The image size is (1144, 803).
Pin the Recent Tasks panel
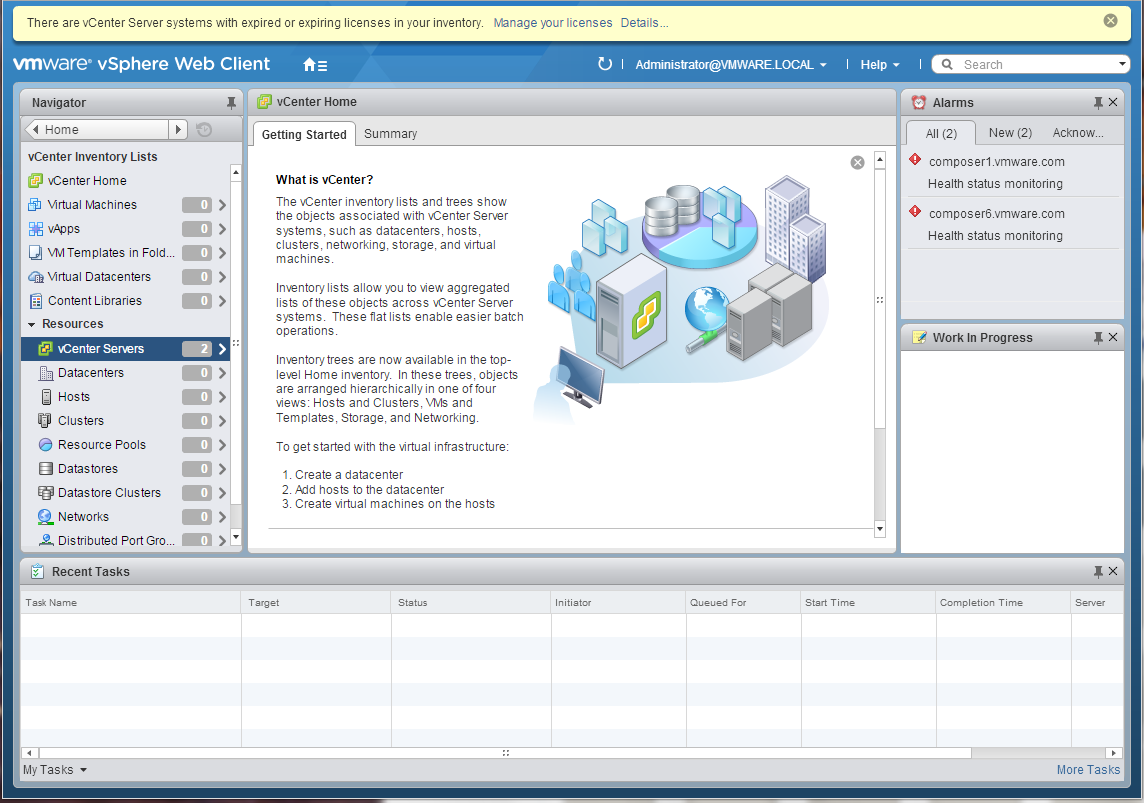pos(1098,572)
